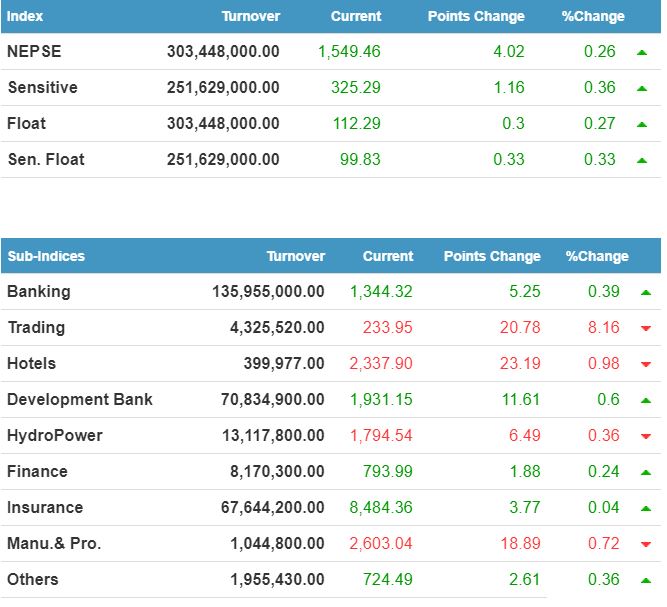Viewport: 667px width, 607px height.
Task: Select the Sensitive index row label
Action: click(x=42, y=87)
